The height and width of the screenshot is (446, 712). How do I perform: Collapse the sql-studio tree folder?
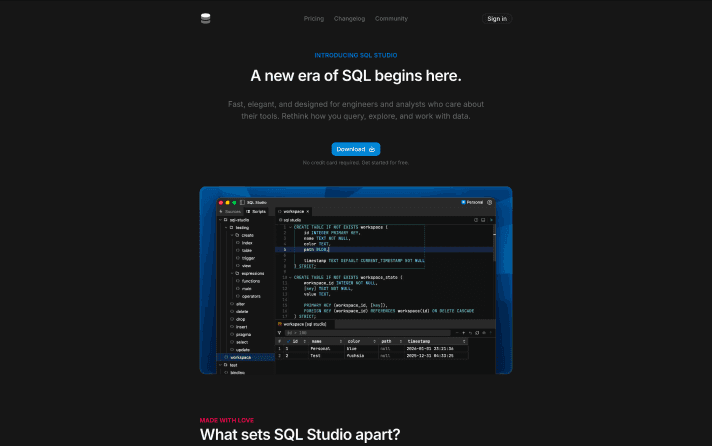click(221, 220)
